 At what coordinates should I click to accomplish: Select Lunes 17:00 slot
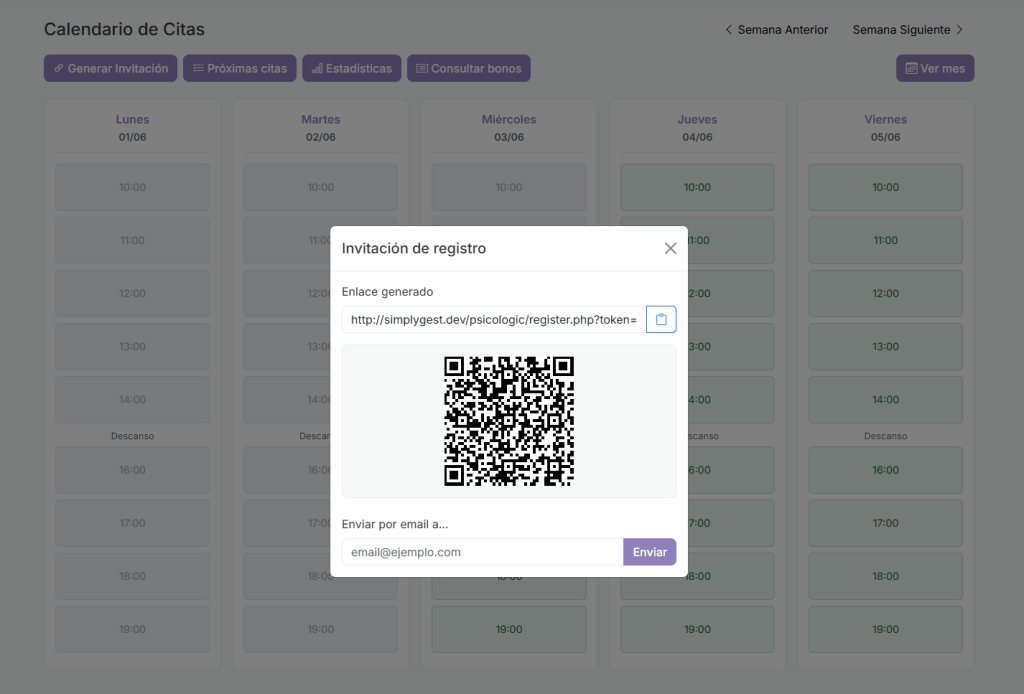[133, 523]
